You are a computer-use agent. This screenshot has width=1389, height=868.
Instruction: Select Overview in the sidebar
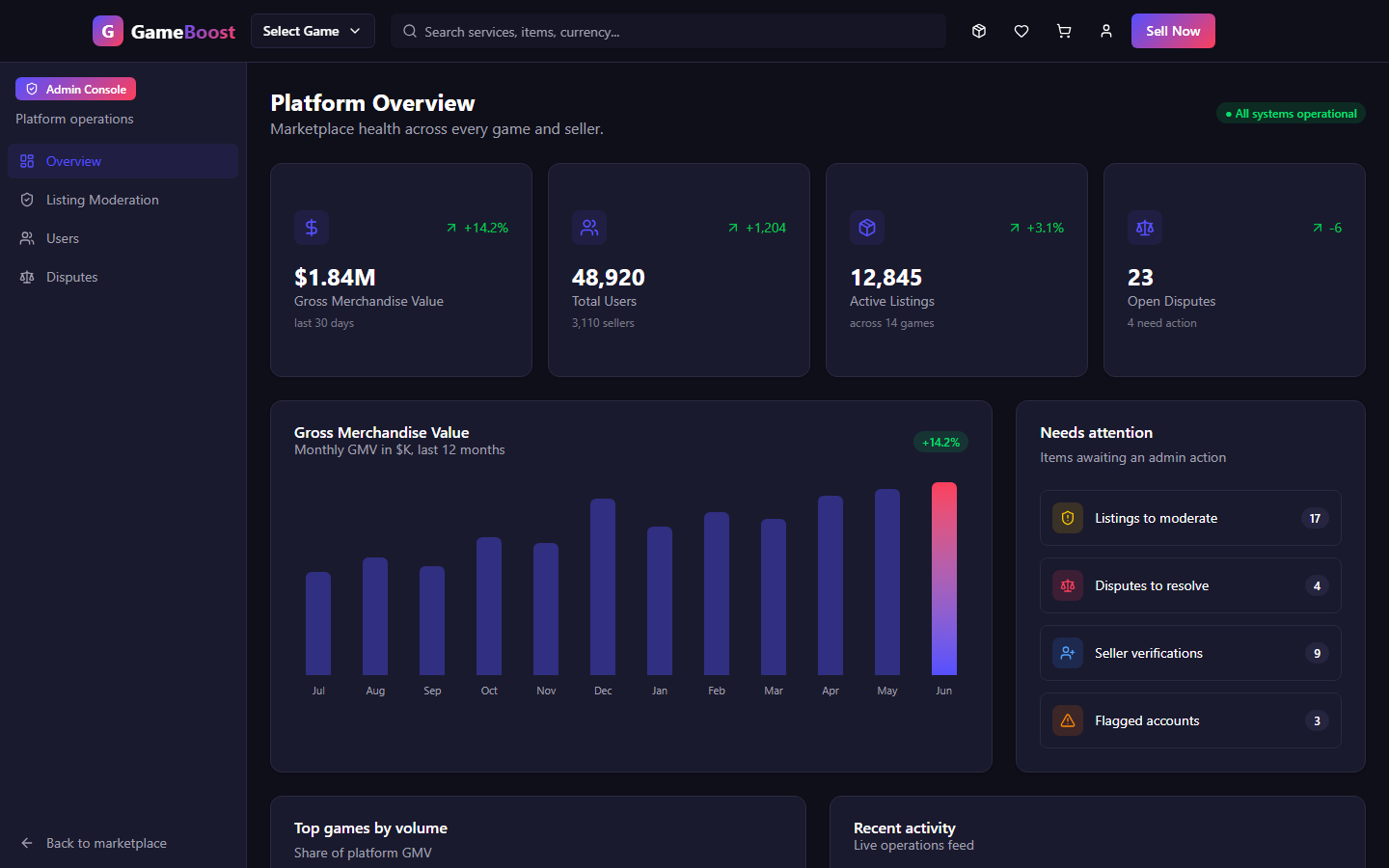[123, 161]
